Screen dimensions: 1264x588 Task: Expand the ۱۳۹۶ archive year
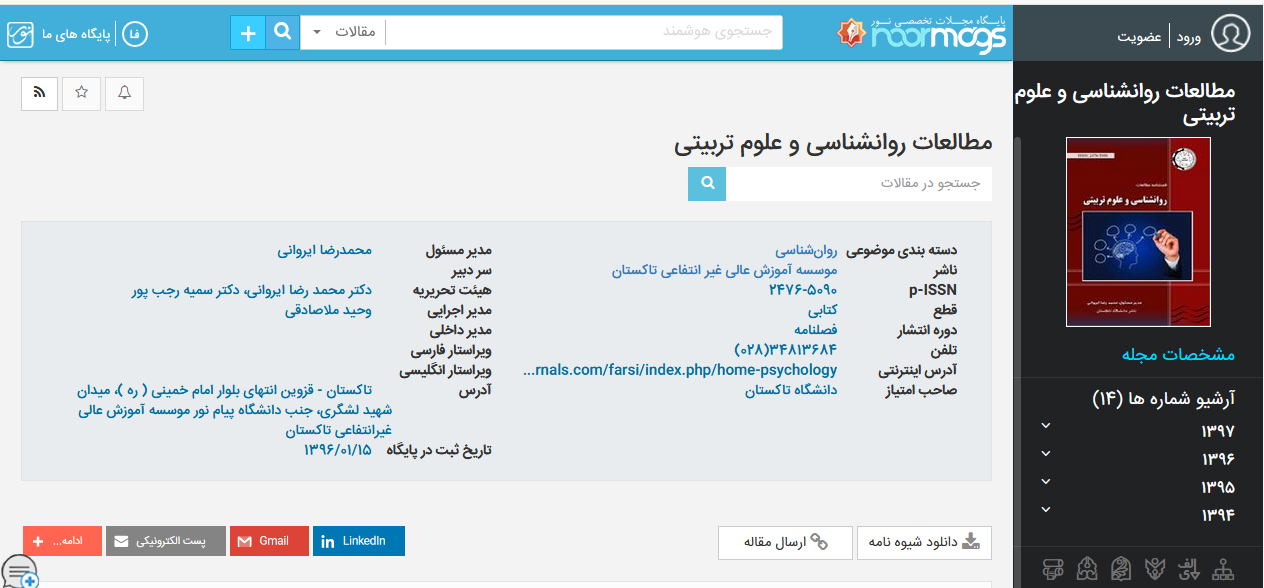click(x=1138, y=459)
